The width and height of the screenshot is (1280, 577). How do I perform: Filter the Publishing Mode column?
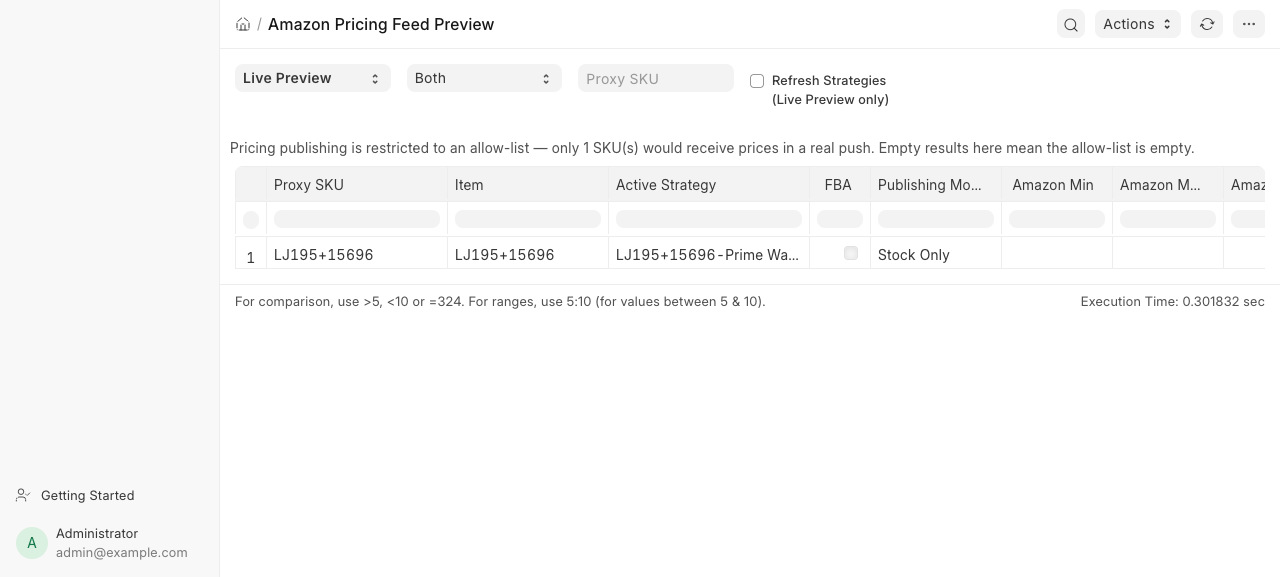click(x=936, y=219)
